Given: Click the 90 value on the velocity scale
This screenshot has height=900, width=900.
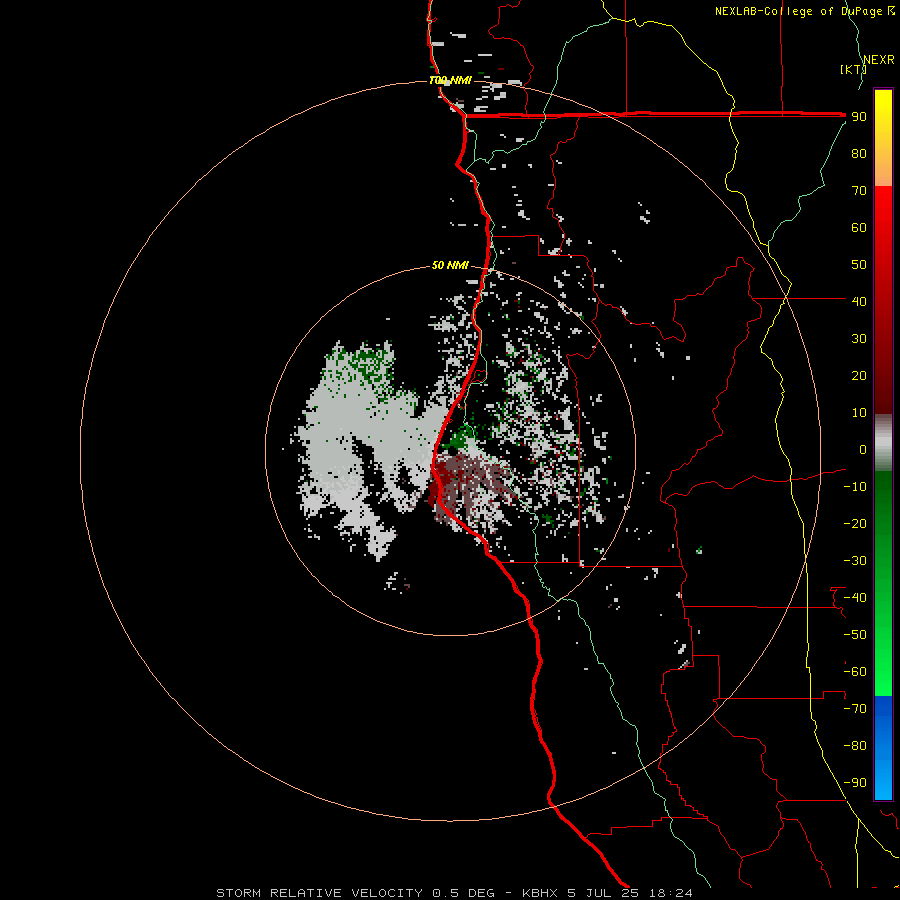Looking at the screenshot, I should pos(859,117).
